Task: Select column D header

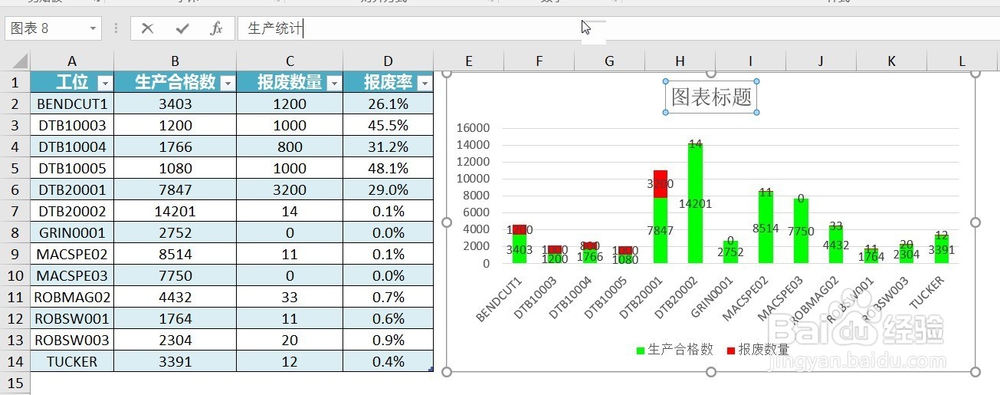Action: pos(388,61)
